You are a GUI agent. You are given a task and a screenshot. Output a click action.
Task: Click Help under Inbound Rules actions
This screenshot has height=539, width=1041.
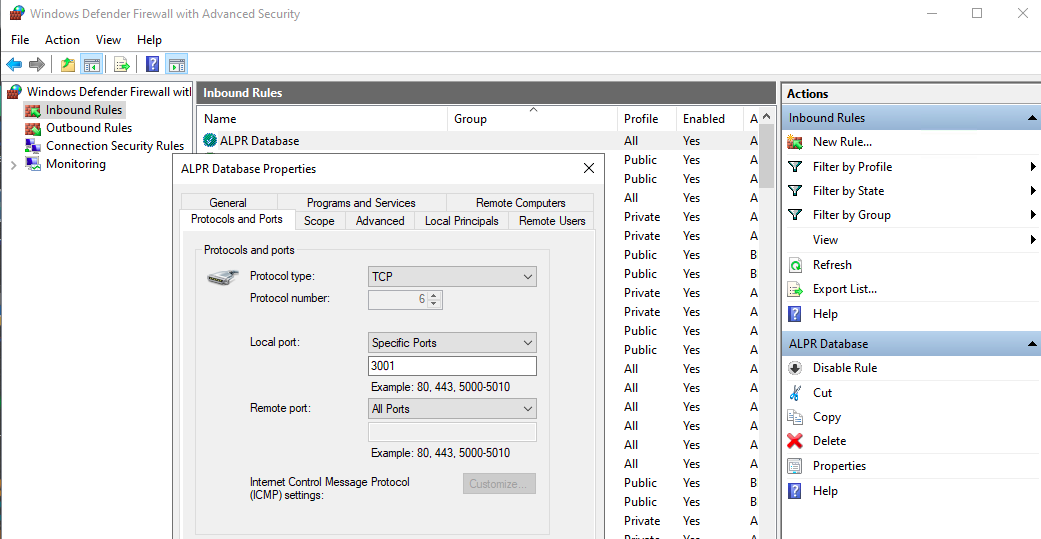pyautogui.click(x=825, y=314)
